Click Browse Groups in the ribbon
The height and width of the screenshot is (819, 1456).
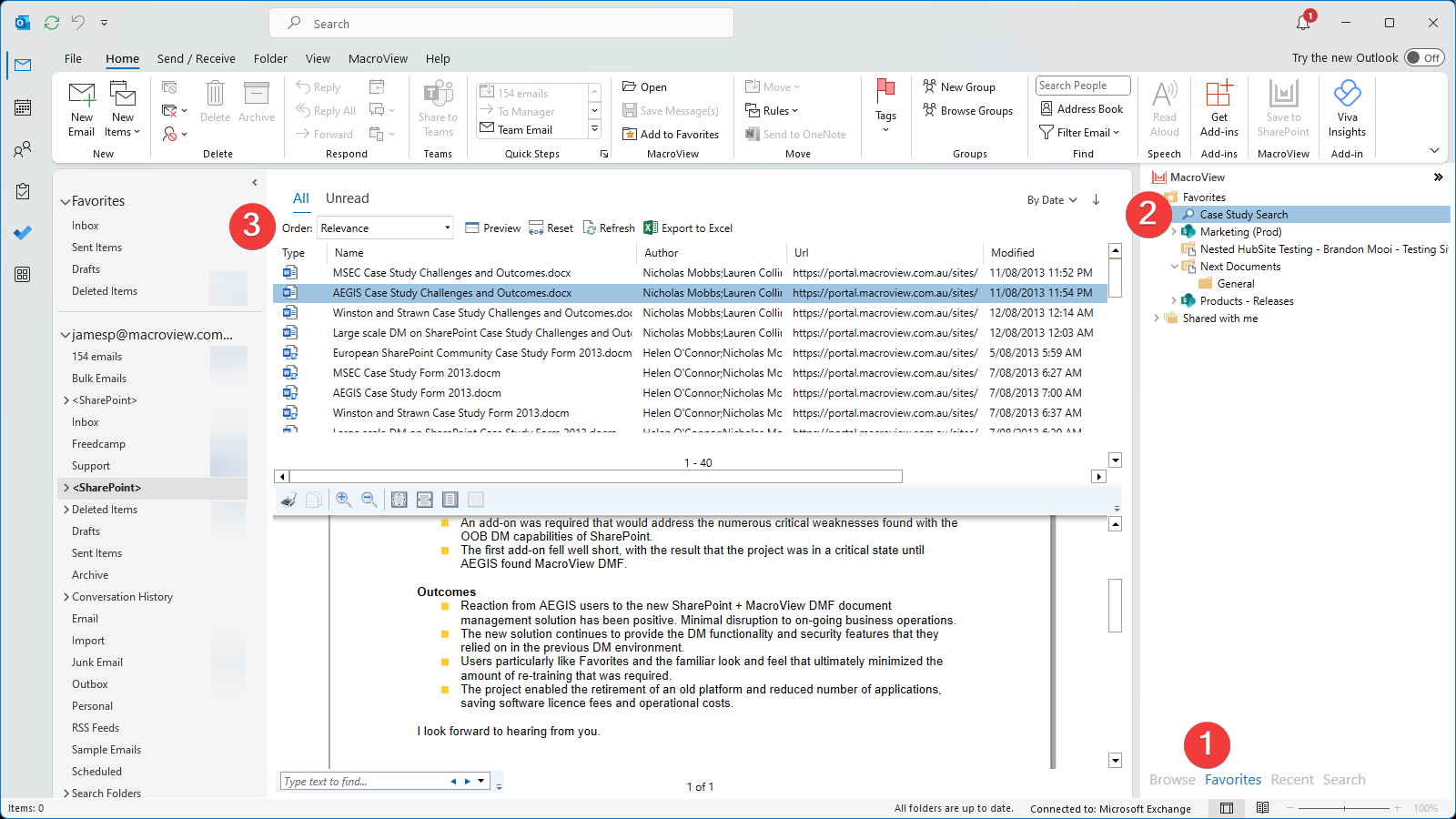coord(967,111)
